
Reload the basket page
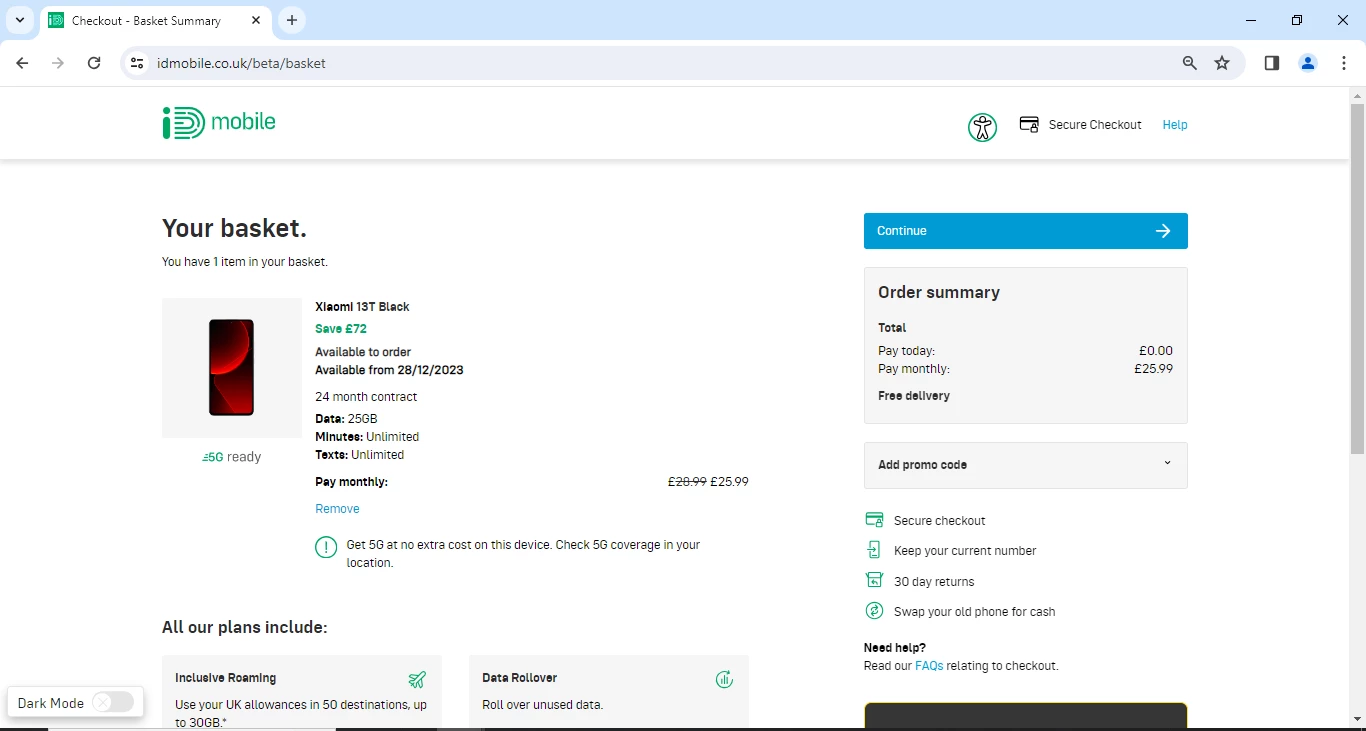coord(94,63)
